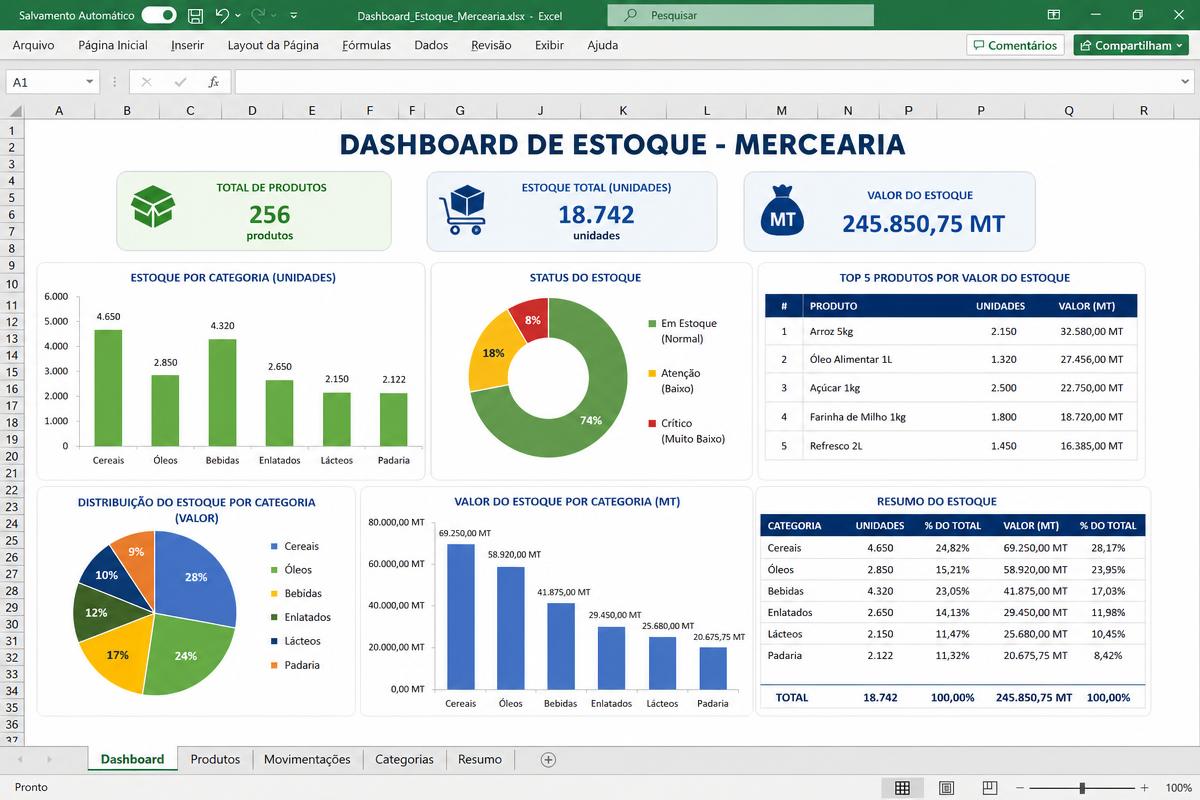The height and width of the screenshot is (800, 1200).
Task: Open the Dados ribbon tab
Action: pos(431,45)
